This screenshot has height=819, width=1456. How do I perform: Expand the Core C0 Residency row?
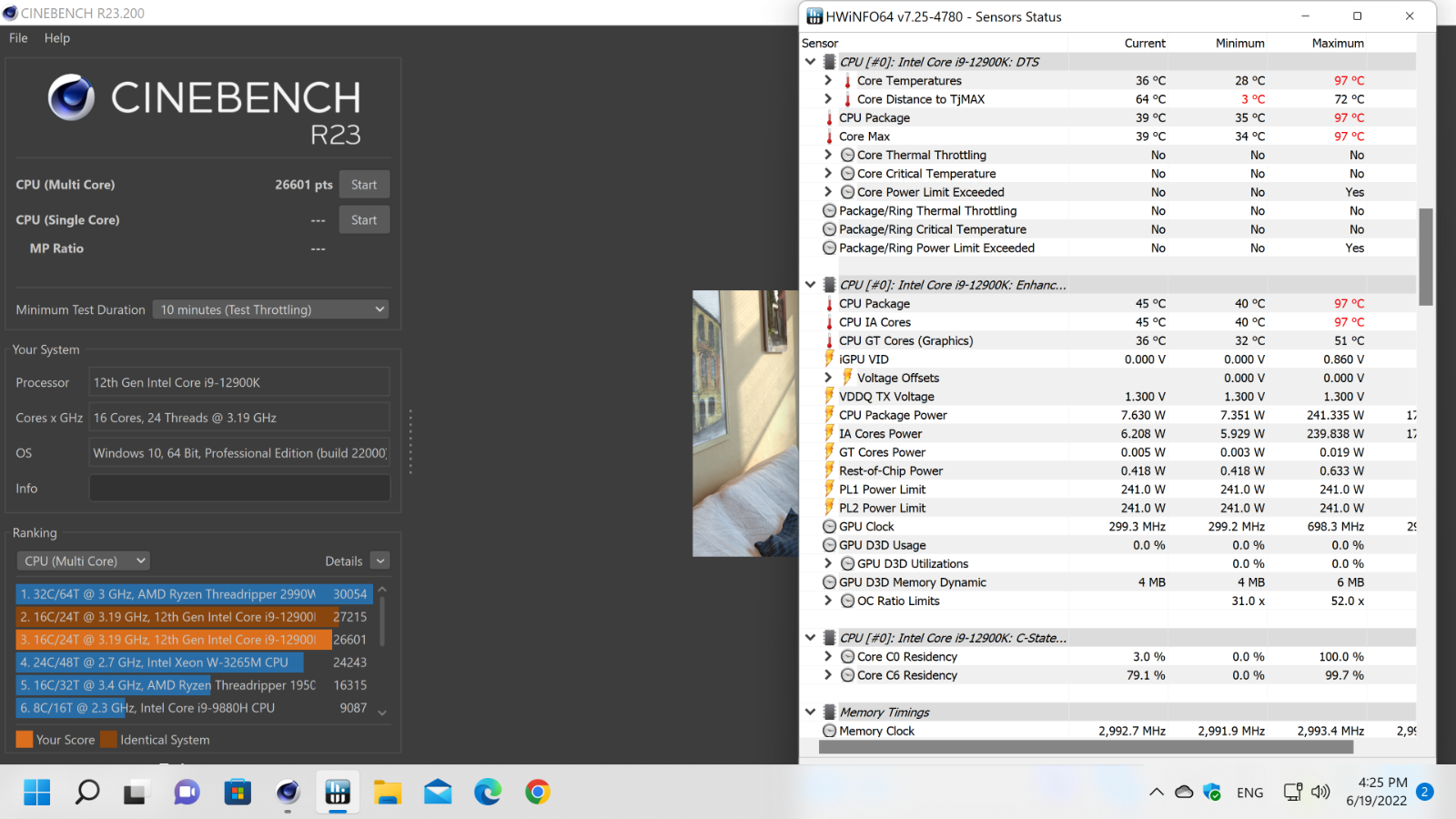pyautogui.click(x=828, y=656)
